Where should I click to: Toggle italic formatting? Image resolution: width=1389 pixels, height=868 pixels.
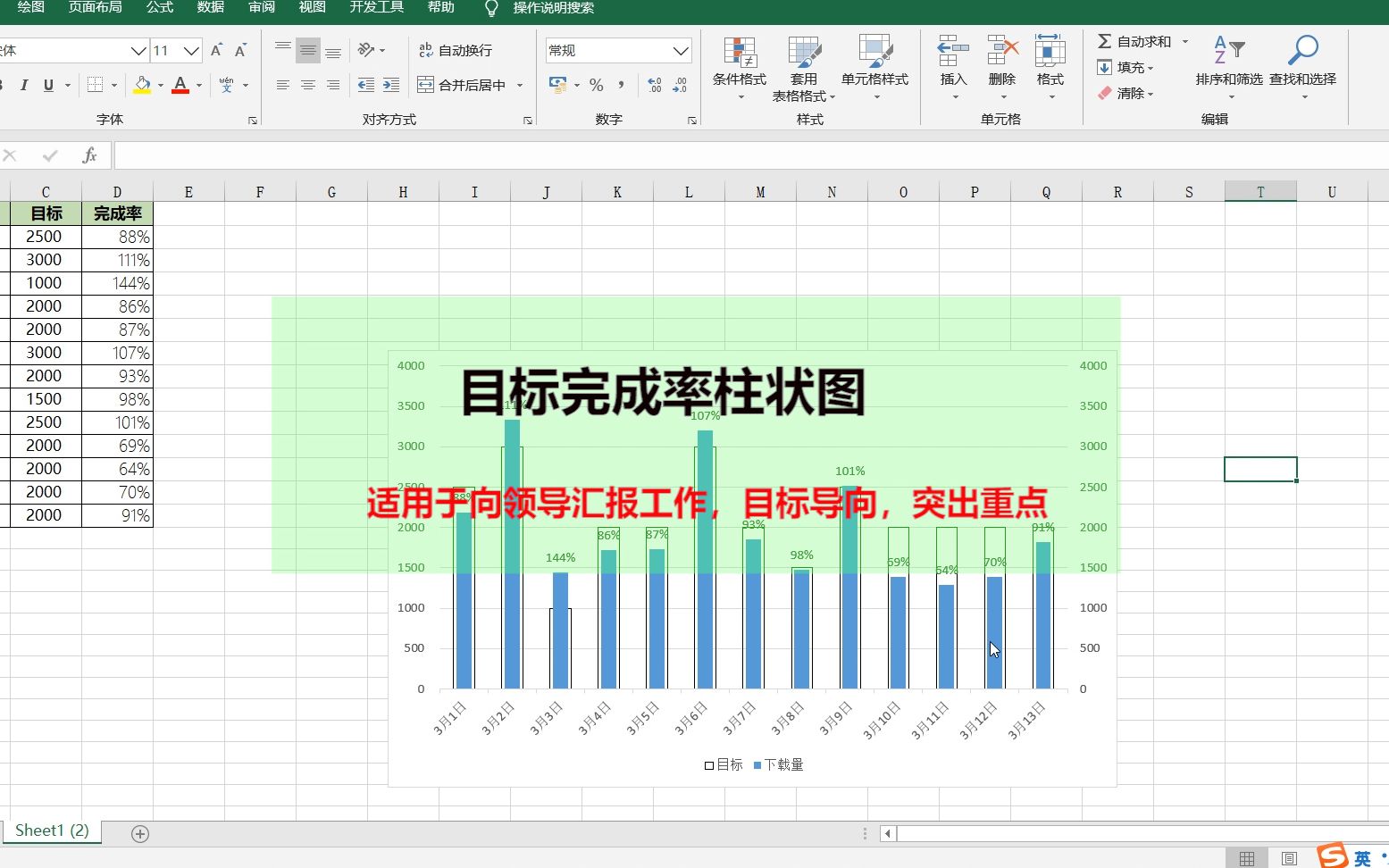tap(24, 85)
